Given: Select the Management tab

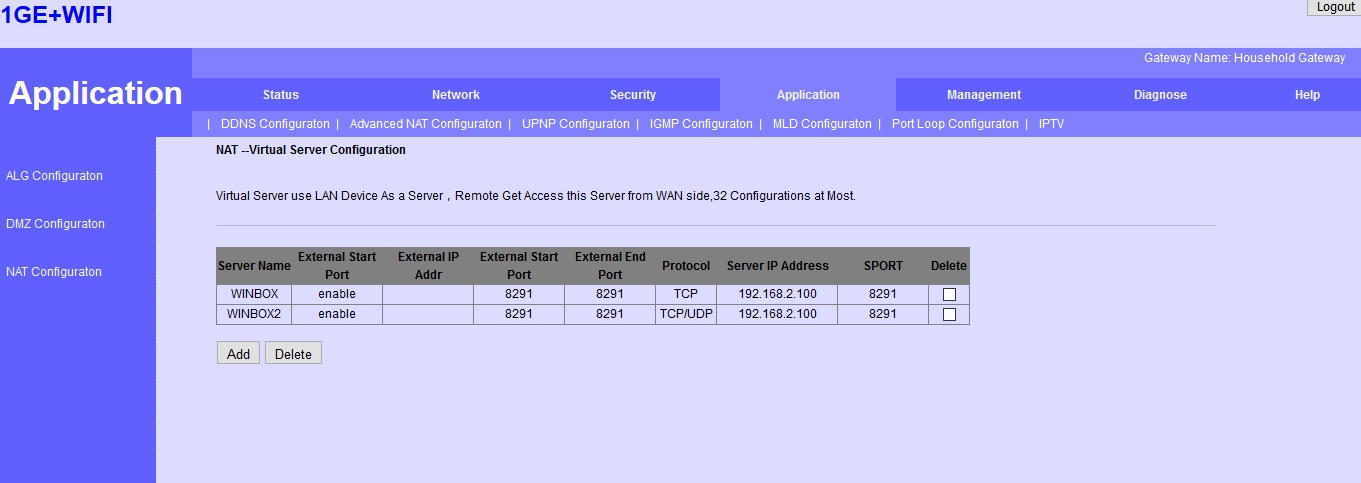Looking at the screenshot, I should pos(984,95).
